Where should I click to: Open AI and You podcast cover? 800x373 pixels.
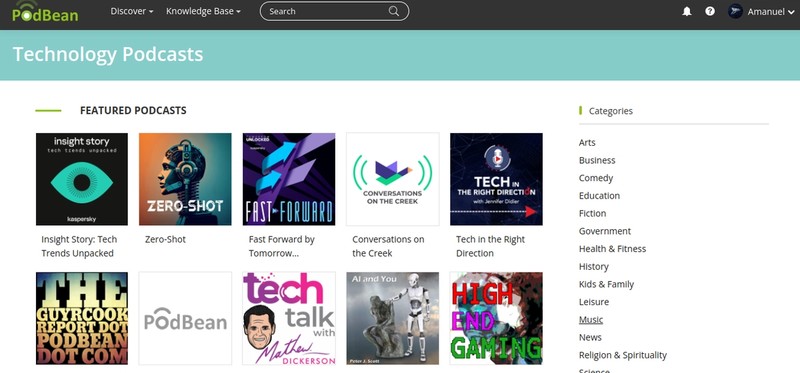(392, 318)
